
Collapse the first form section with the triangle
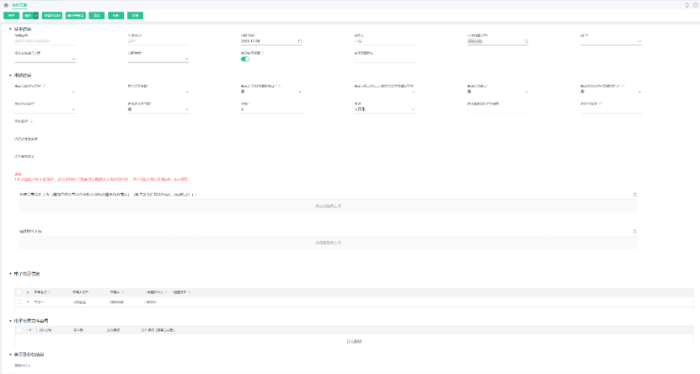click(x=10, y=29)
